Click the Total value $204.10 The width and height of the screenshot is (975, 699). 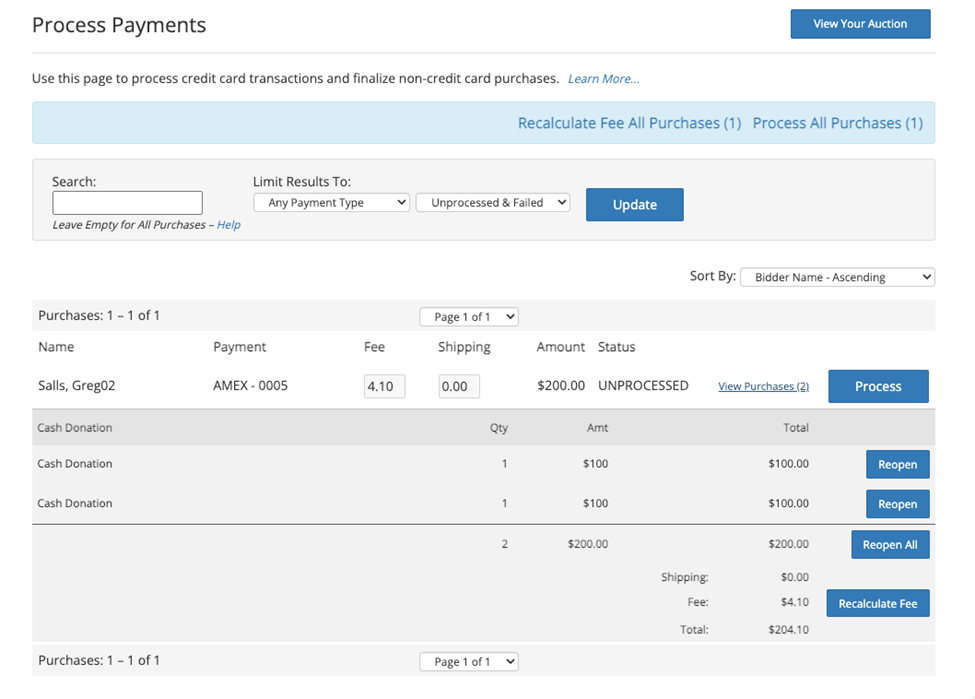(788, 629)
